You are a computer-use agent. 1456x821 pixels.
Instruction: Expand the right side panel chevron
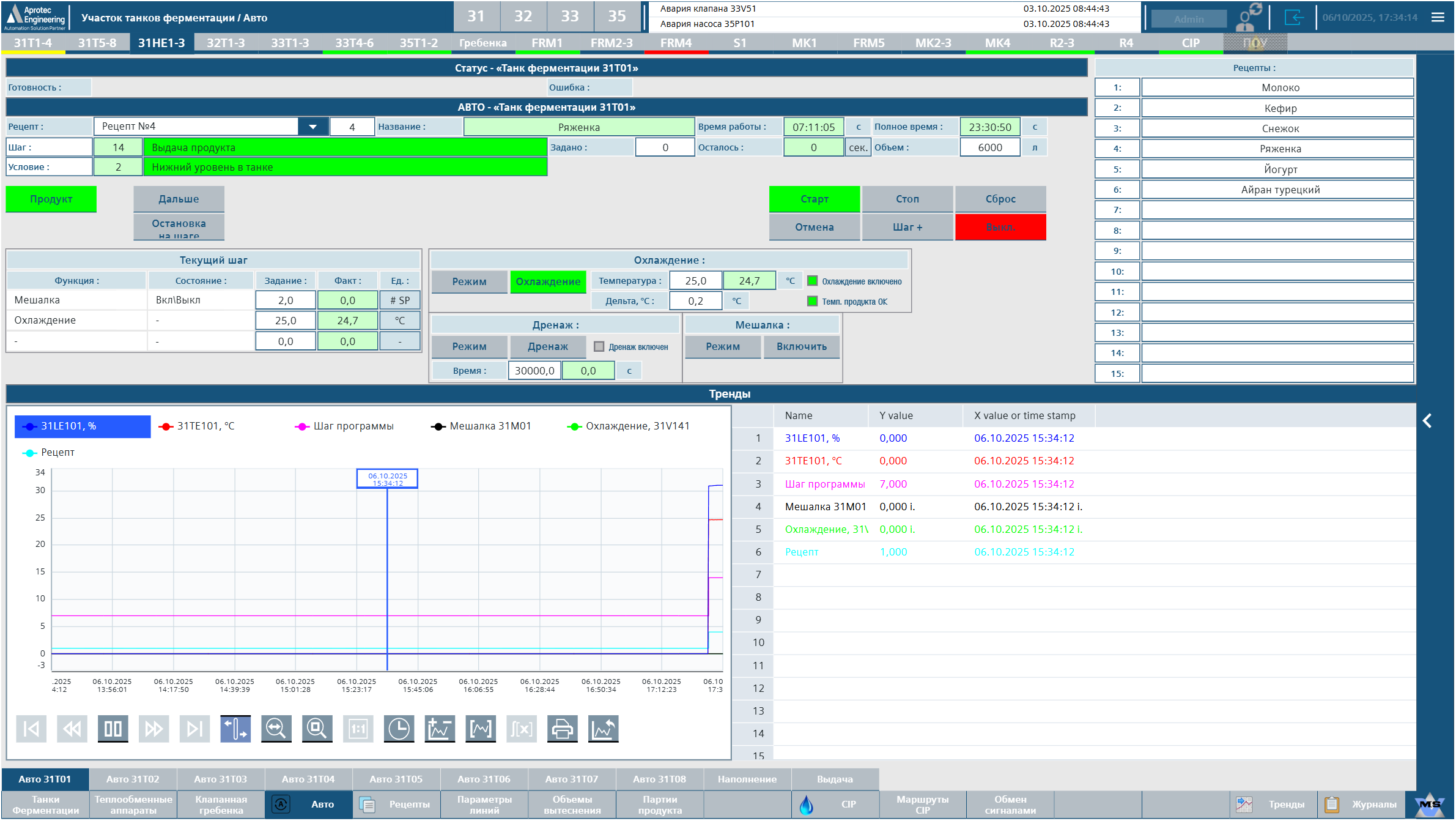tap(1427, 421)
